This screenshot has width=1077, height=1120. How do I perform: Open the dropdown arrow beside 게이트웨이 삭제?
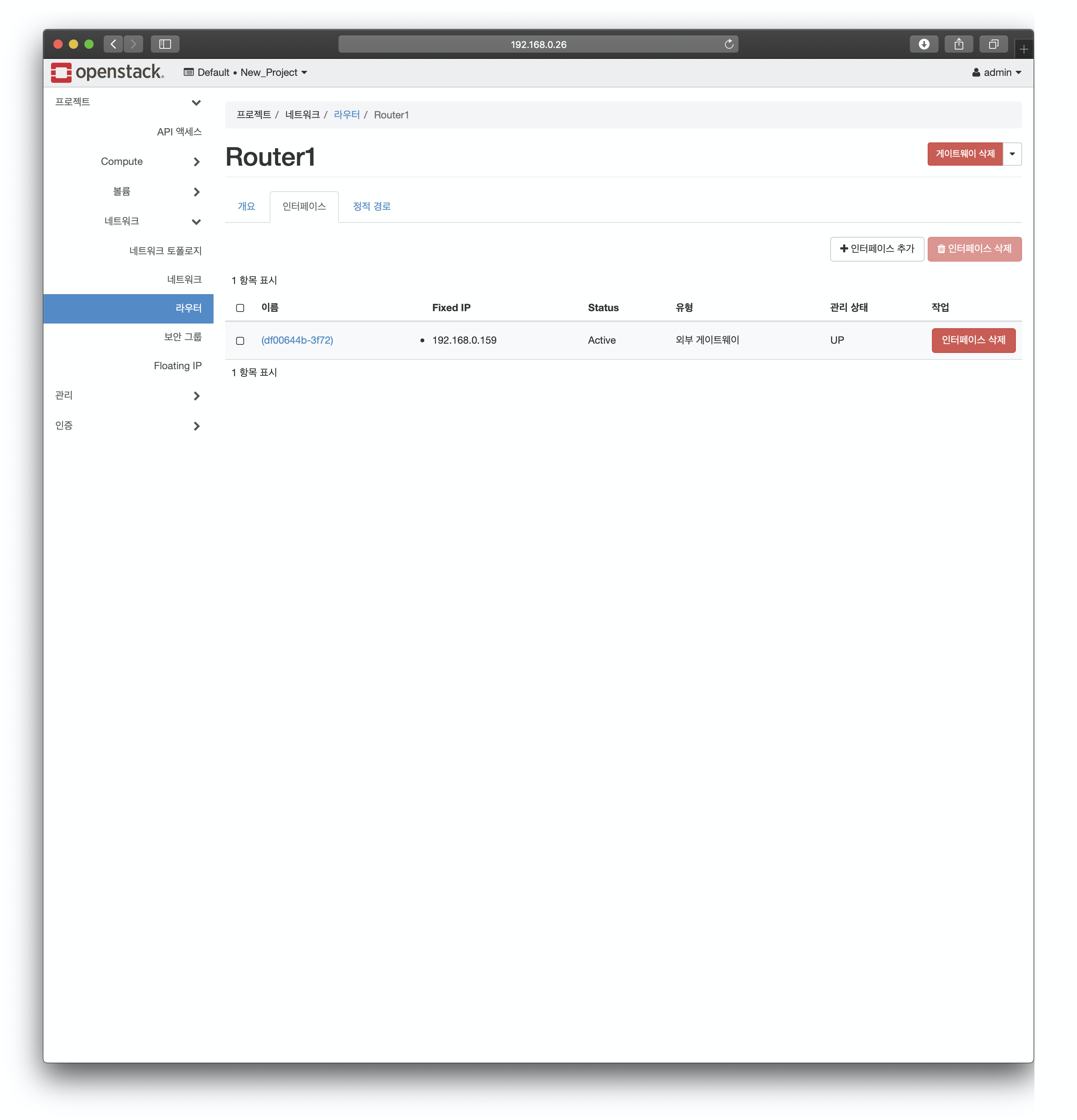(x=1012, y=154)
